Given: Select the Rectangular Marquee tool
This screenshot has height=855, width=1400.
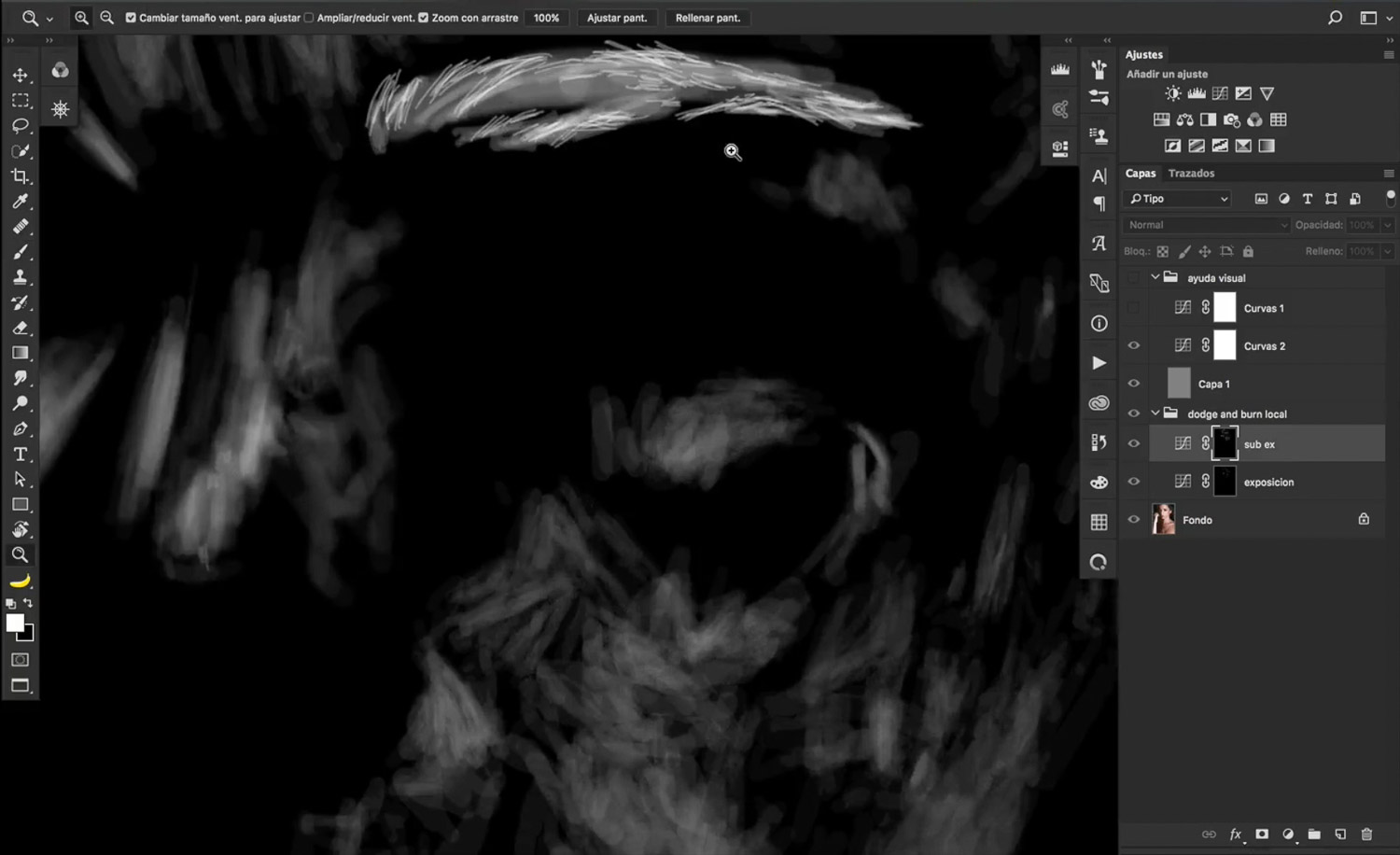Looking at the screenshot, I should [x=20, y=100].
